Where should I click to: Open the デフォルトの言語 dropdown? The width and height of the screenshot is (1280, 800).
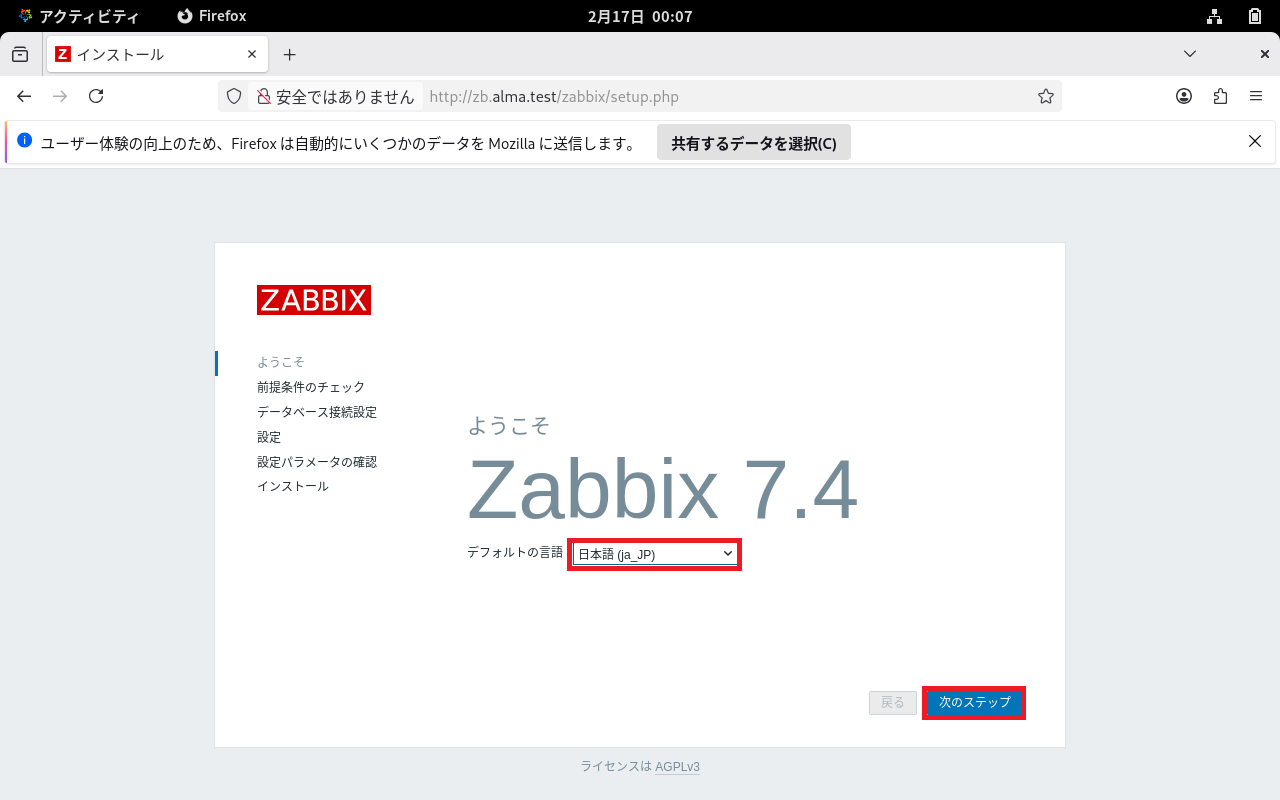tap(655, 554)
